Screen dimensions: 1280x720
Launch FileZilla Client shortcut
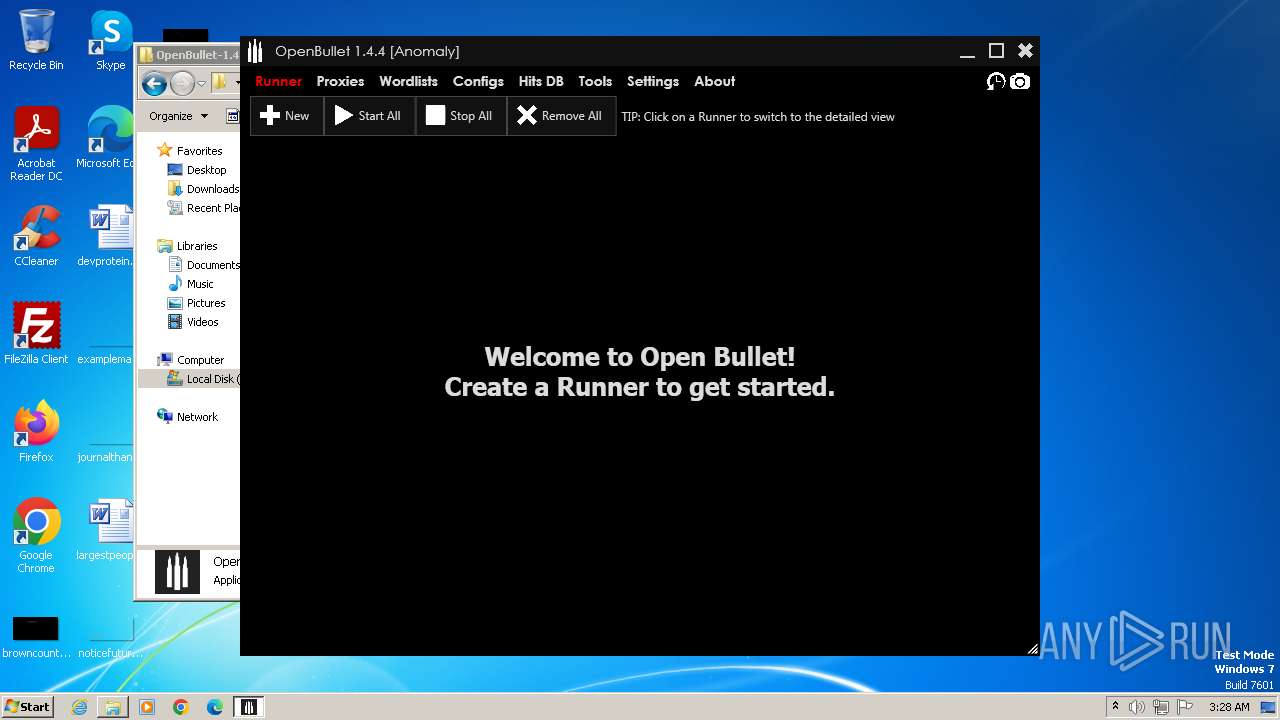point(36,334)
